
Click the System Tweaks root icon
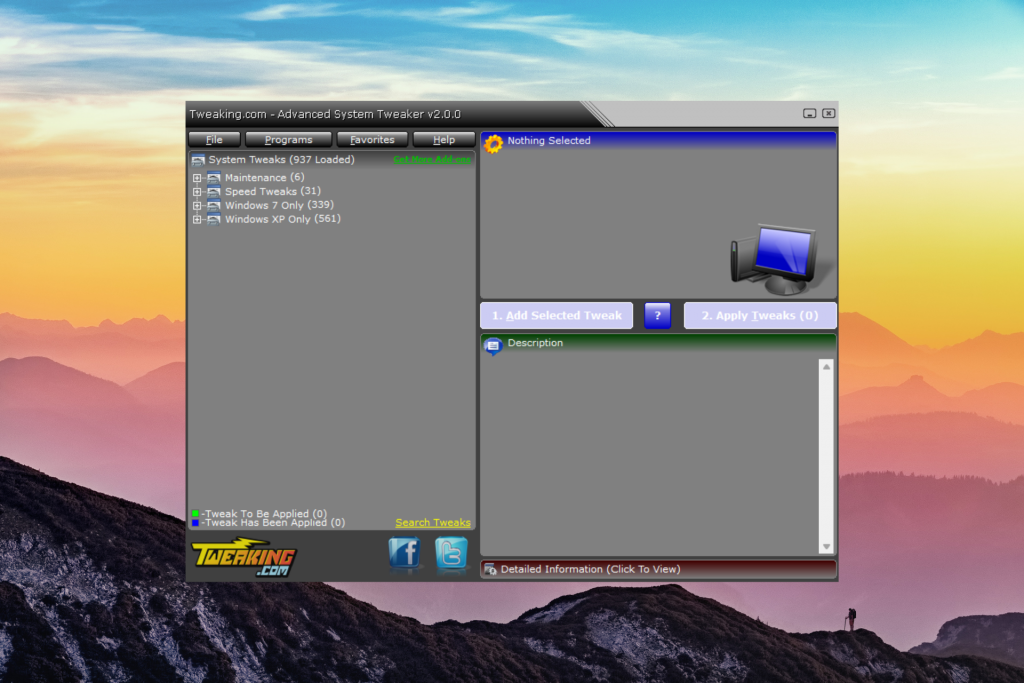click(x=198, y=160)
